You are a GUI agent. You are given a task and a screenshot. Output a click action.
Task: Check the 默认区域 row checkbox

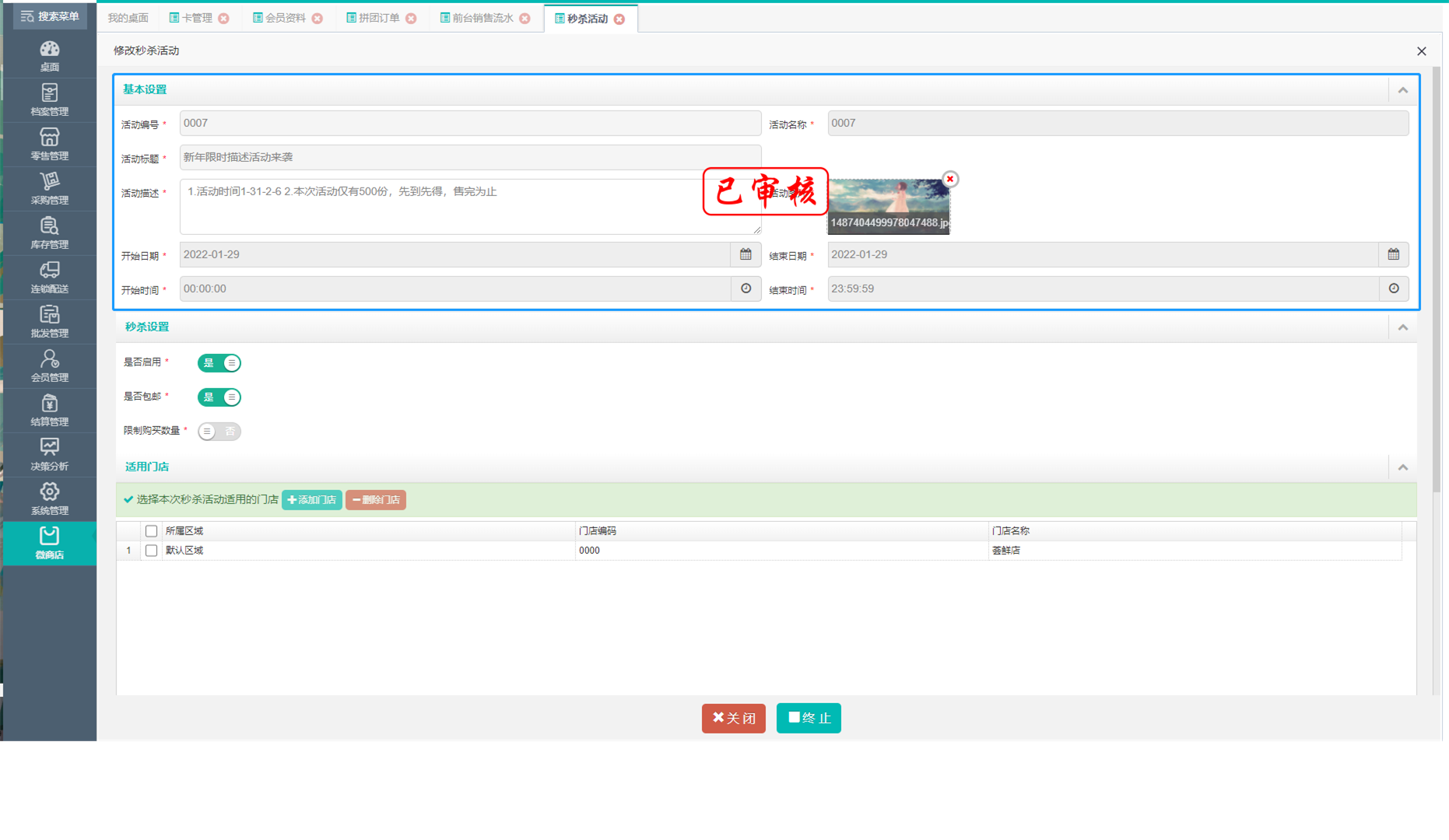(x=151, y=550)
